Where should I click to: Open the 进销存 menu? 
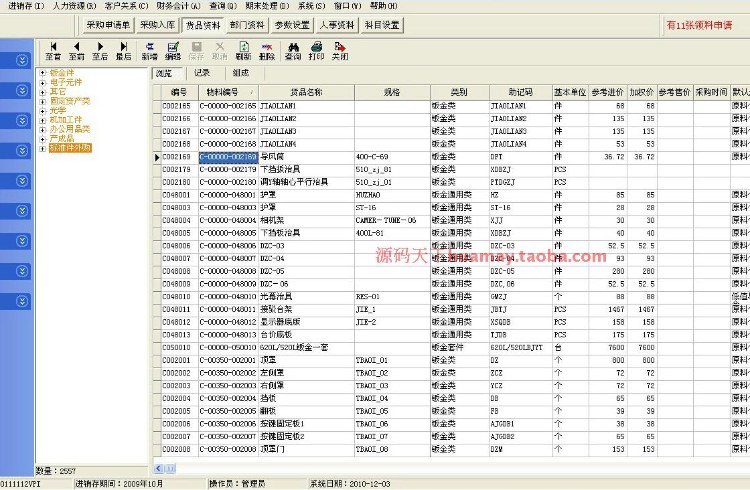pos(26,6)
